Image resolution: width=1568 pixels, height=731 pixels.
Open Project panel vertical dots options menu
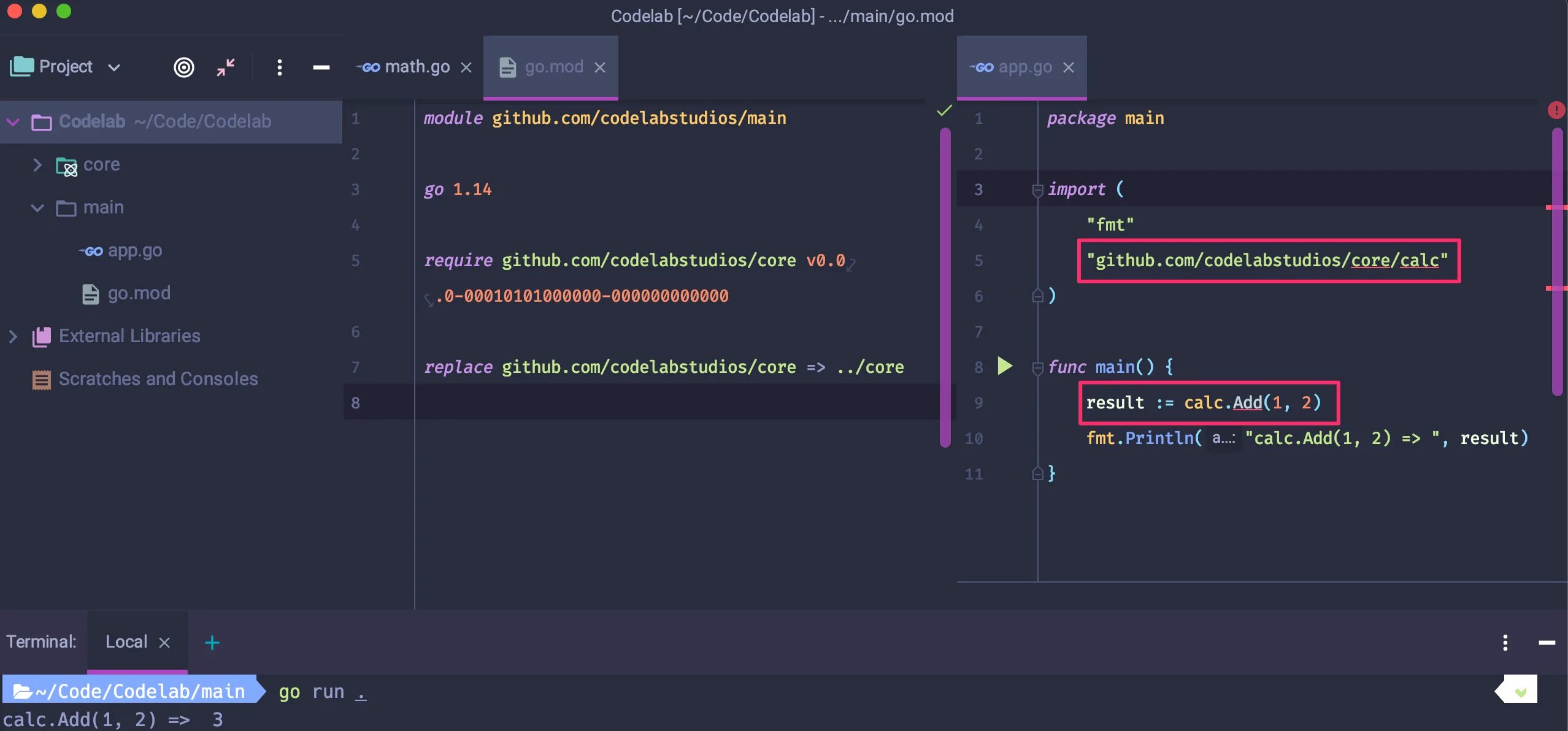tap(279, 67)
